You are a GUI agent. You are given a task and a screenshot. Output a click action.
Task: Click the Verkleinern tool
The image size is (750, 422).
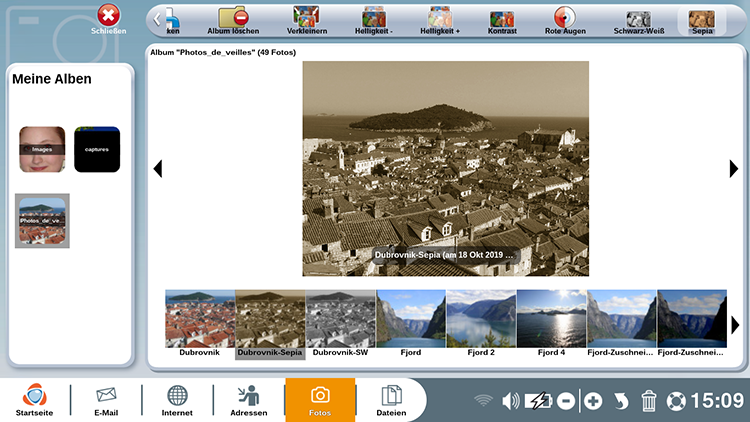click(307, 22)
